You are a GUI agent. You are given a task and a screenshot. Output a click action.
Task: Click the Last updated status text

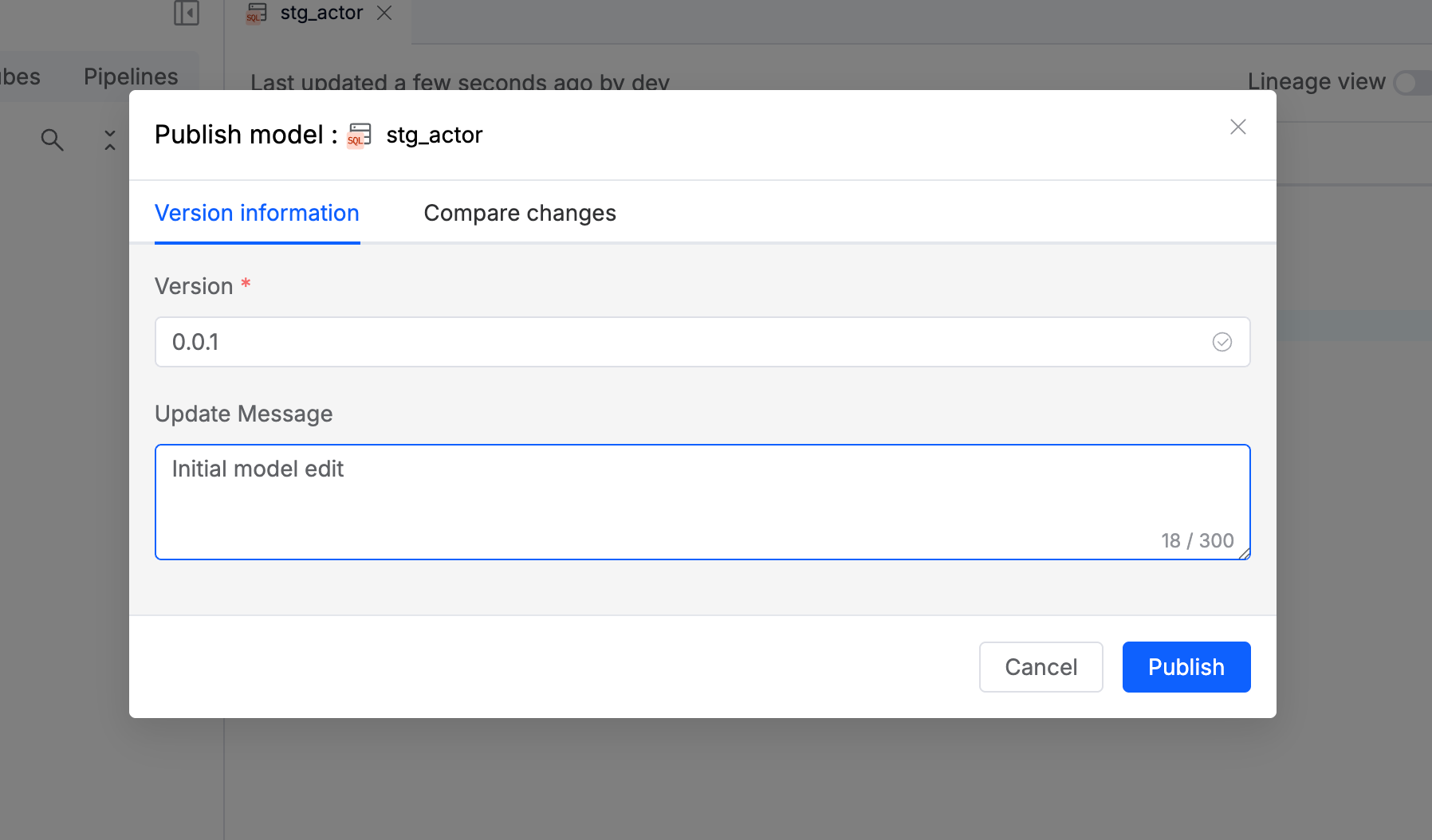[x=460, y=82]
